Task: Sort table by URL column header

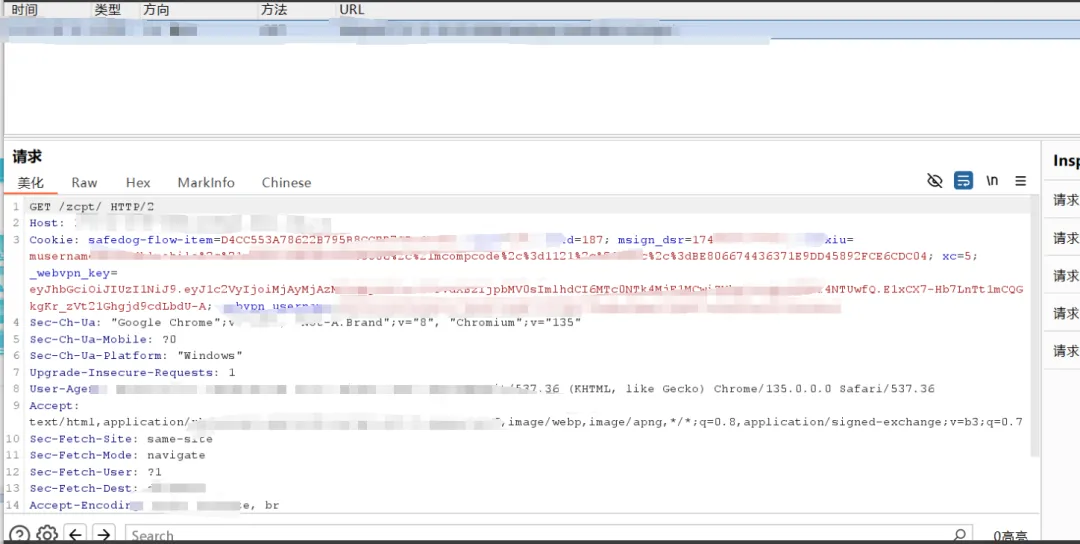Action: (351, 10)
